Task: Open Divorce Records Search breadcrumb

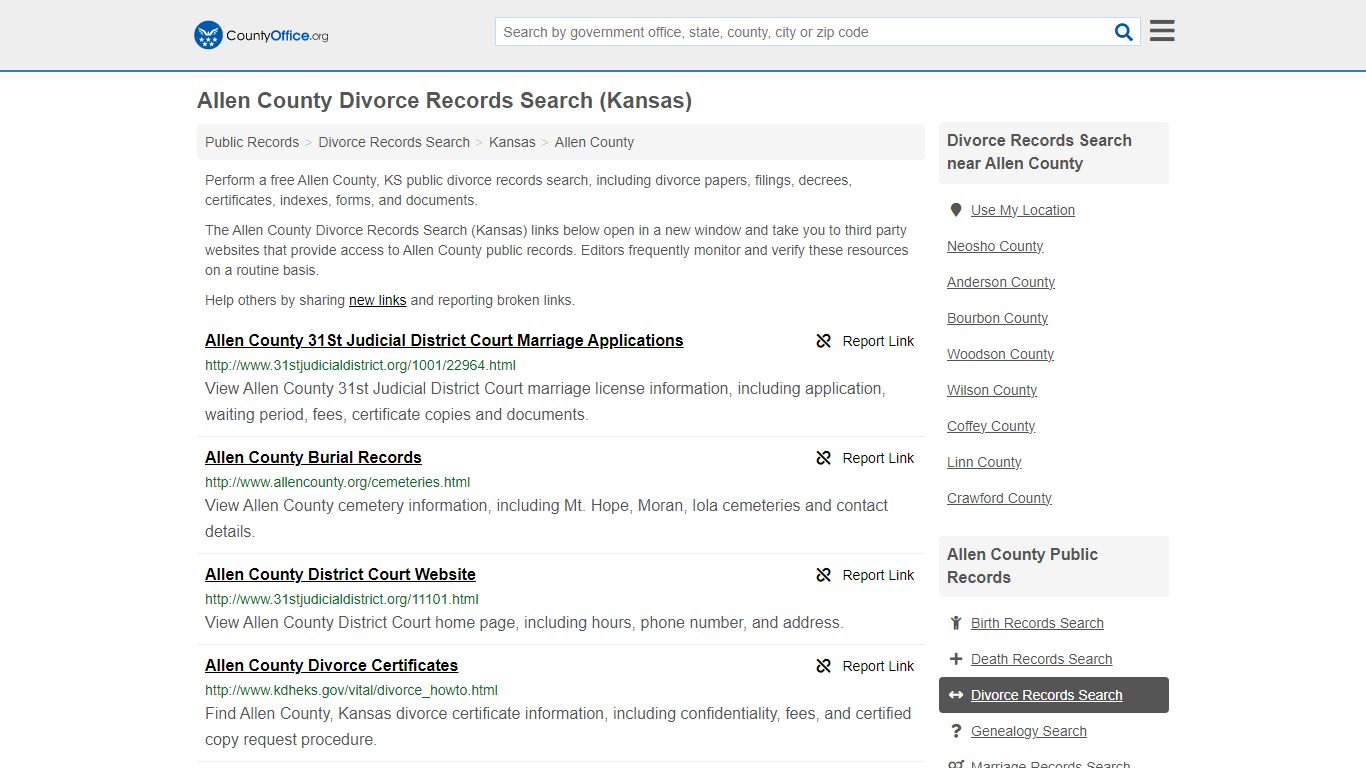Action: click(394, 142)
